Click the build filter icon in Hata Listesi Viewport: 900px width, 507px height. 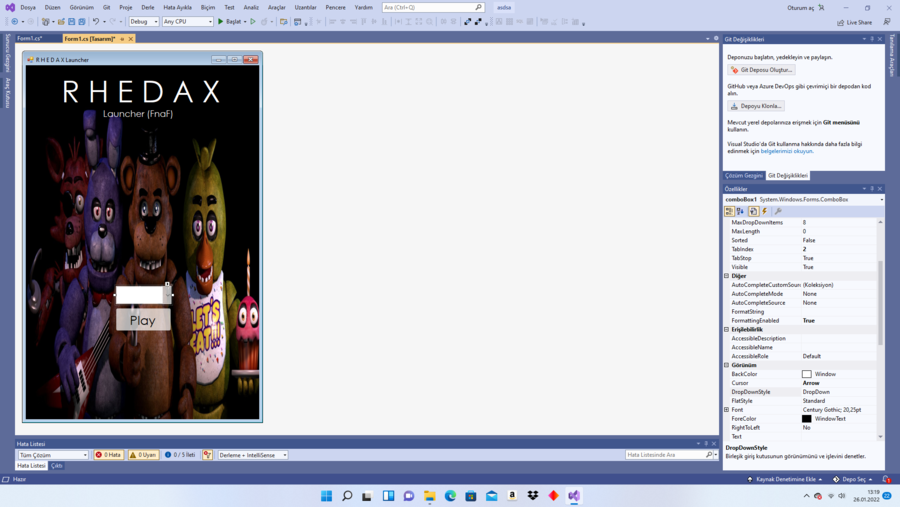point(207,455)
